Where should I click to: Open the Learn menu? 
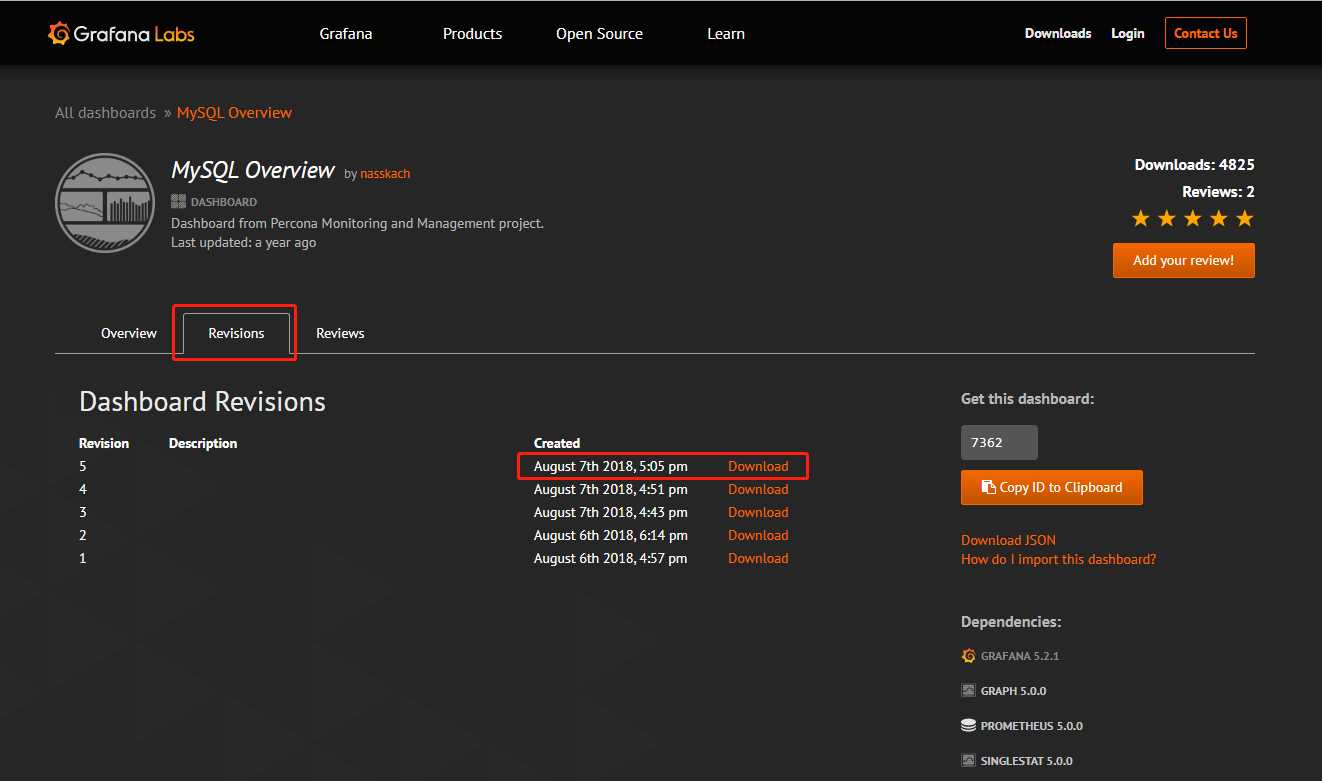(x=726, y=33)
